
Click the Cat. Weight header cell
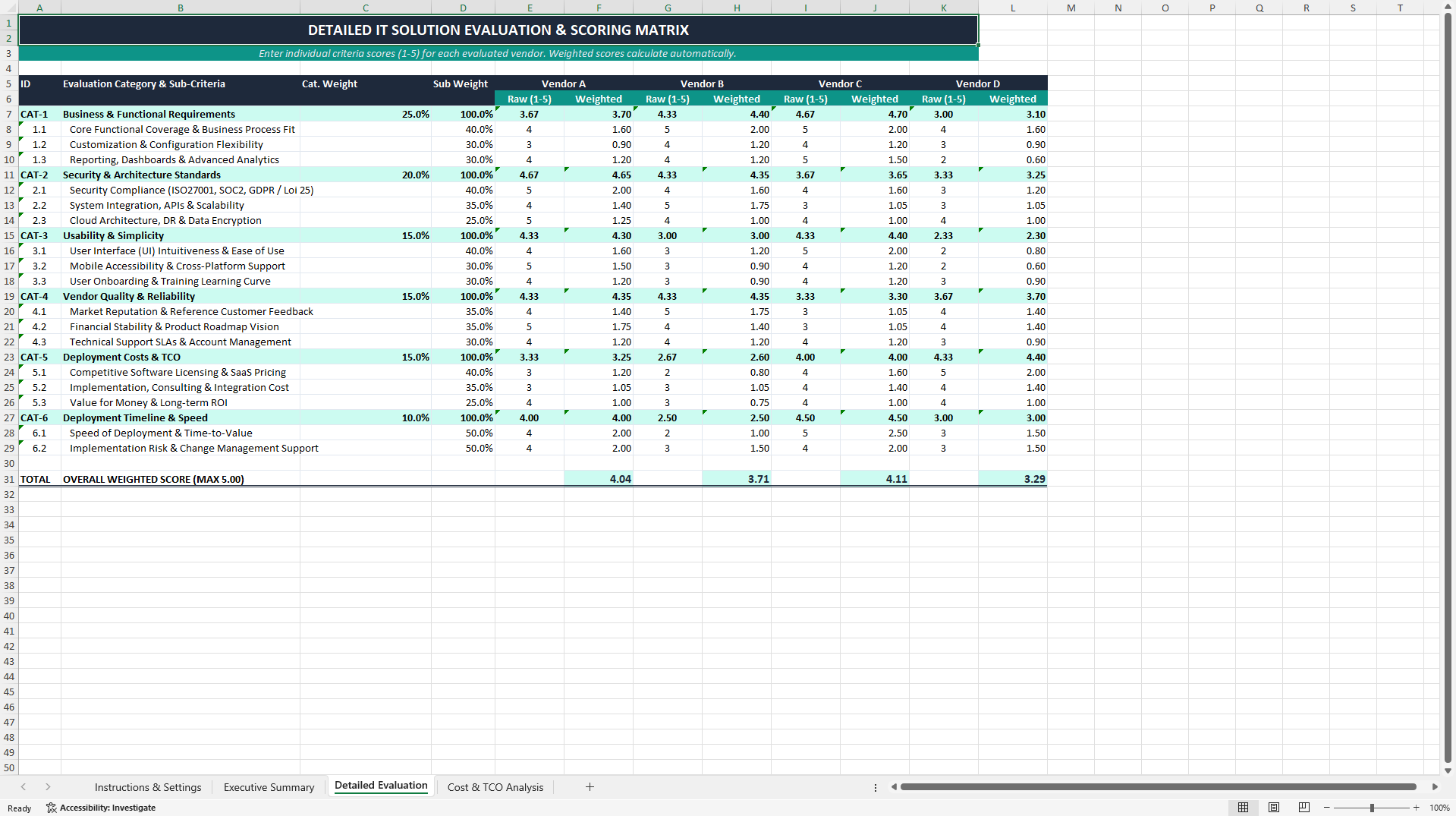[366, 83]
